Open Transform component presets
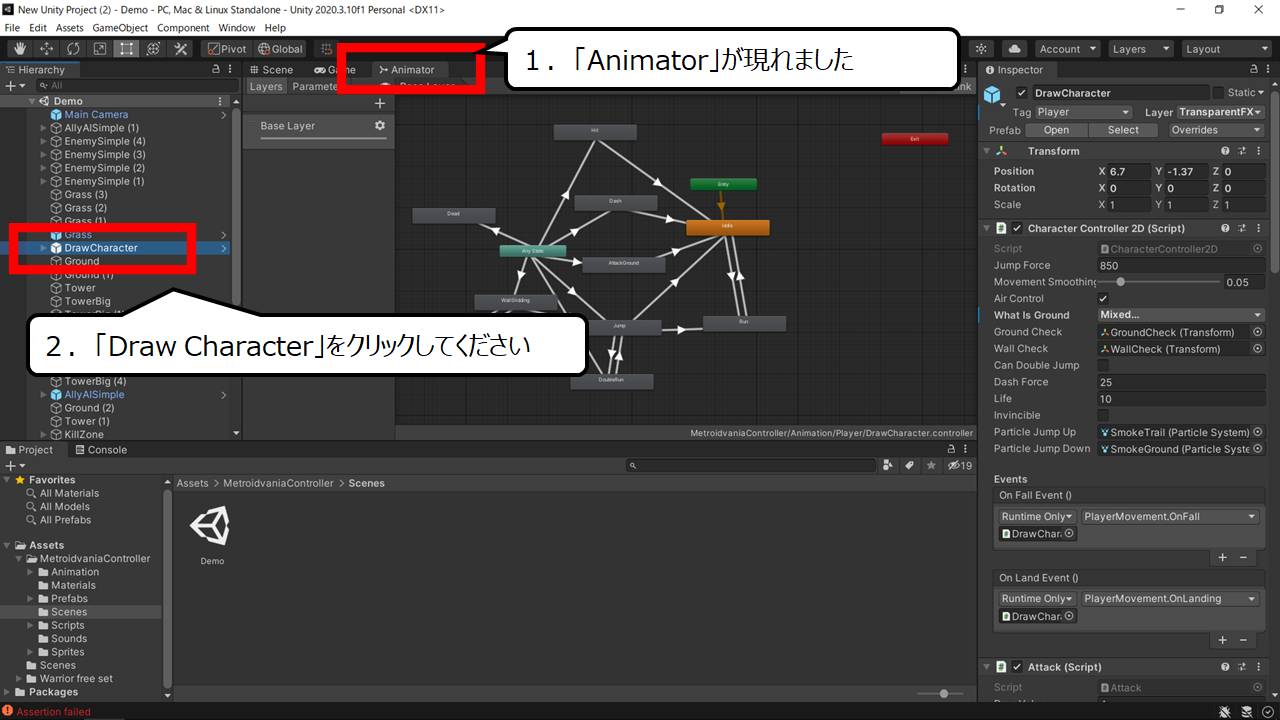 [1242, 151]
